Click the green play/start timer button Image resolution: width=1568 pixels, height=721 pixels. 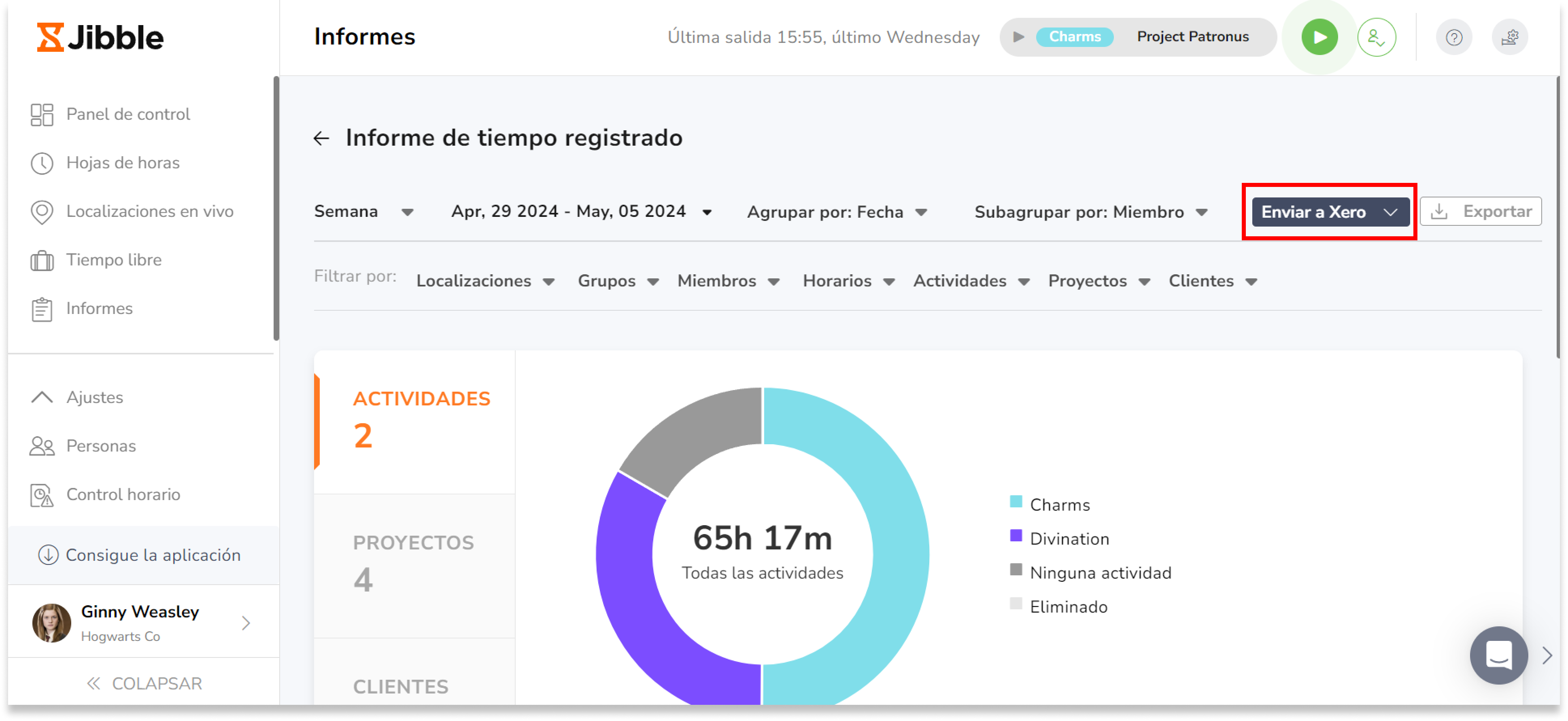[x=1319, y=37]
